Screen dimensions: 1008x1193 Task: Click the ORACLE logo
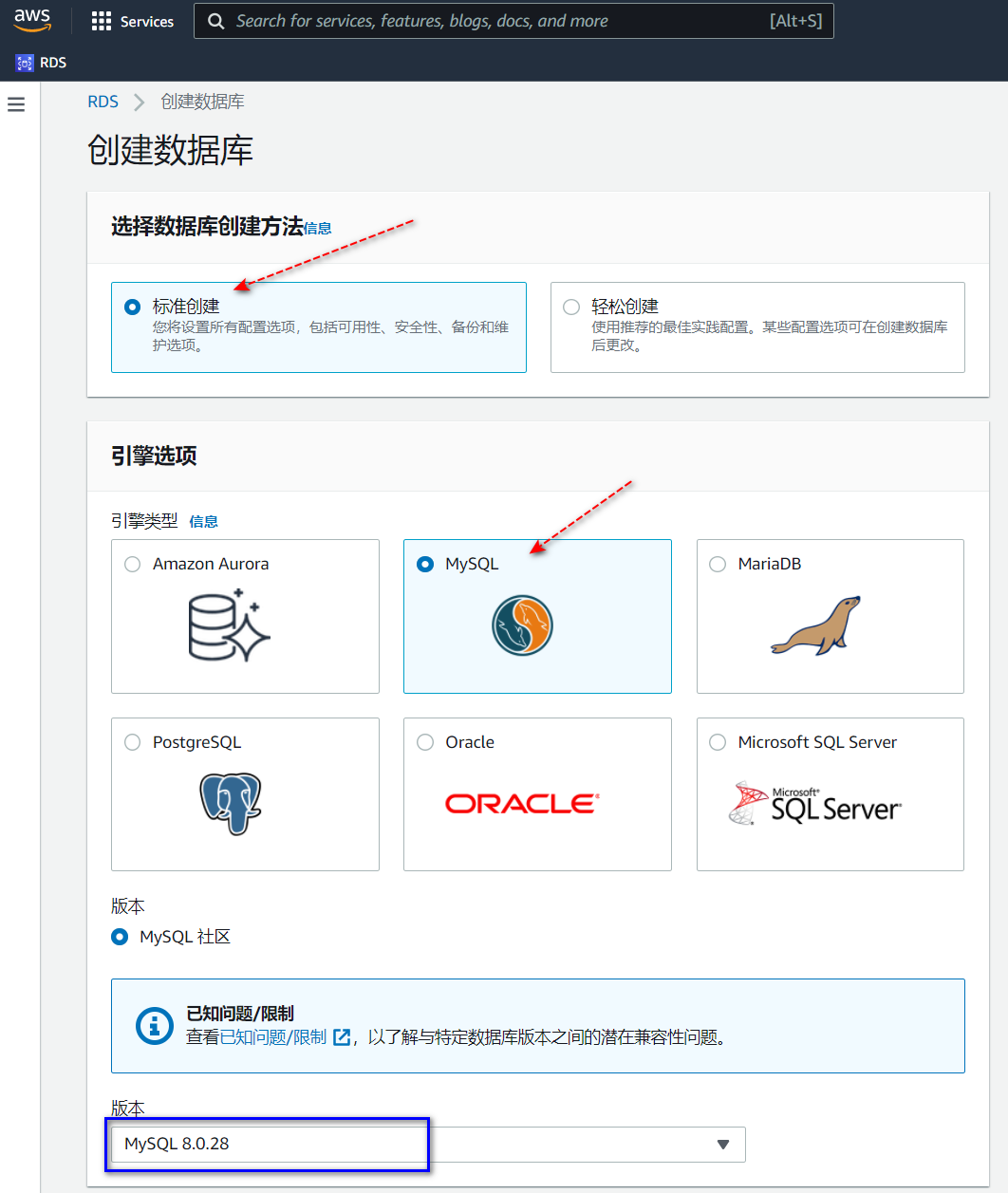522,804
